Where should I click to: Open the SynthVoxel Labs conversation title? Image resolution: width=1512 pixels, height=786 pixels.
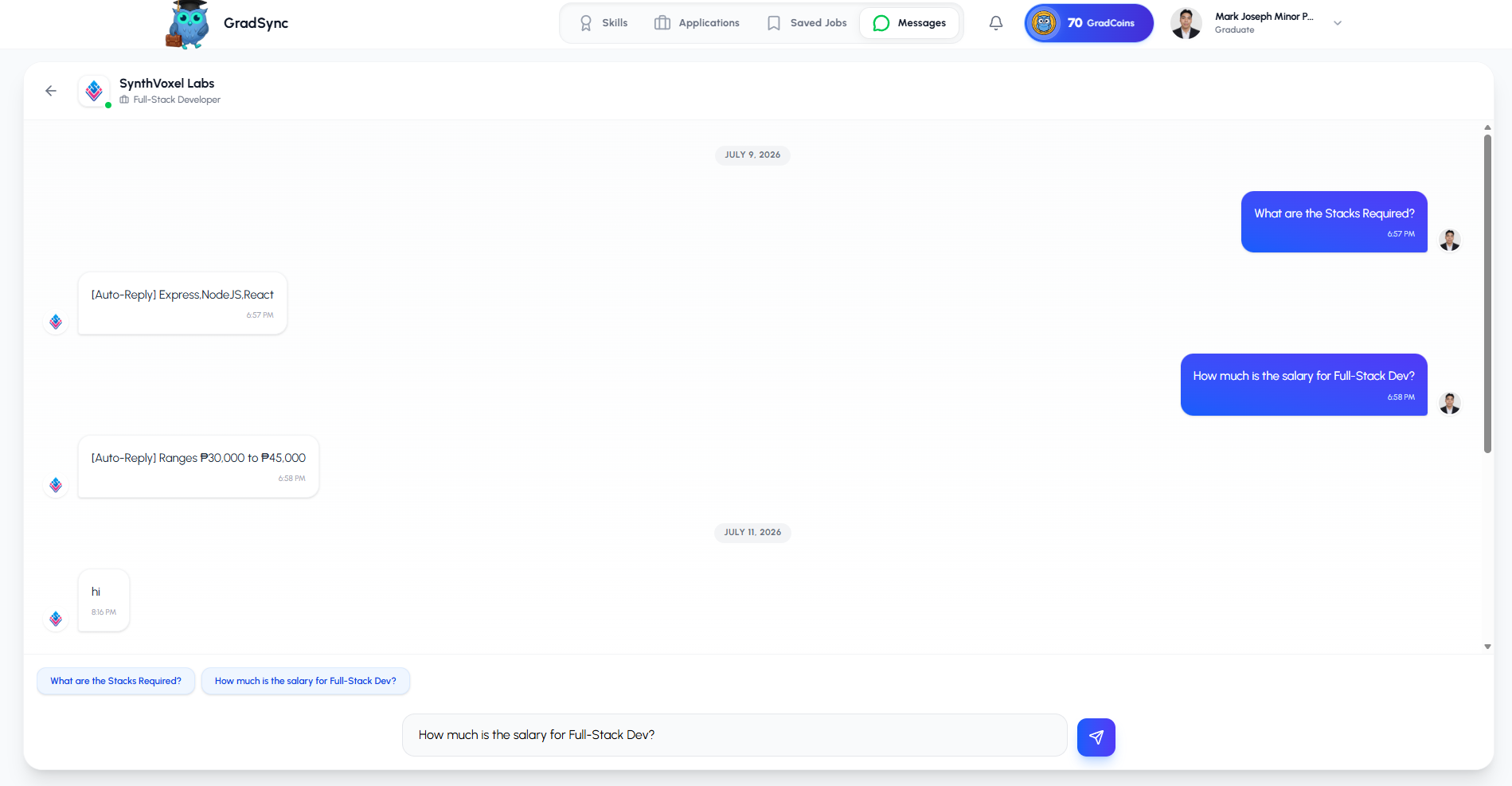tap(166, 83)
